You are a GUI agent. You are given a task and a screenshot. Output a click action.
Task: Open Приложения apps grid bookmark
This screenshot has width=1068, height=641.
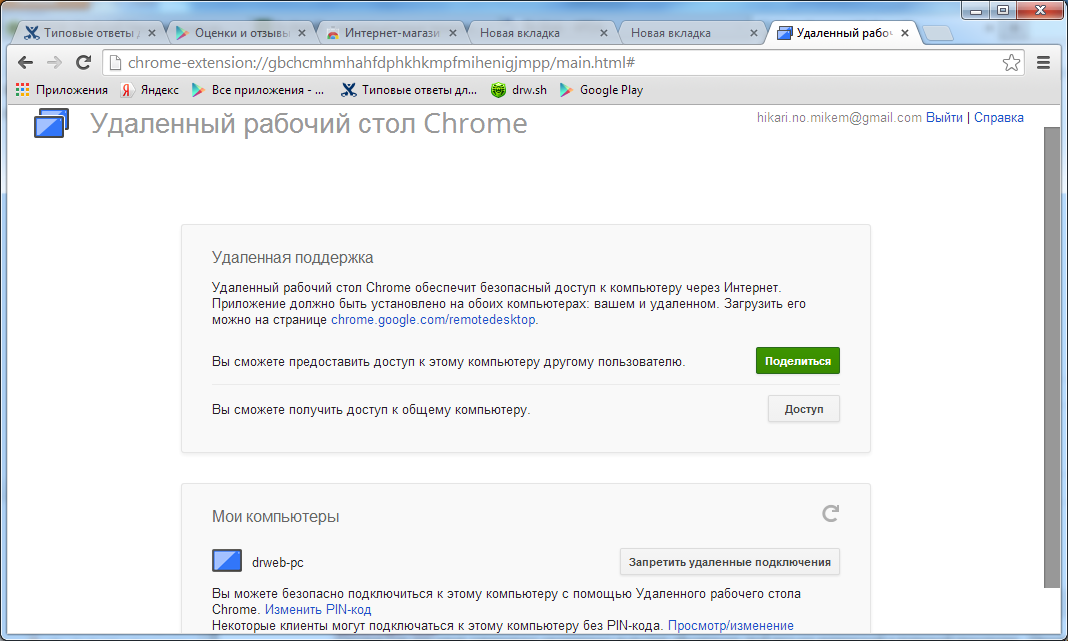pos(62,90)
